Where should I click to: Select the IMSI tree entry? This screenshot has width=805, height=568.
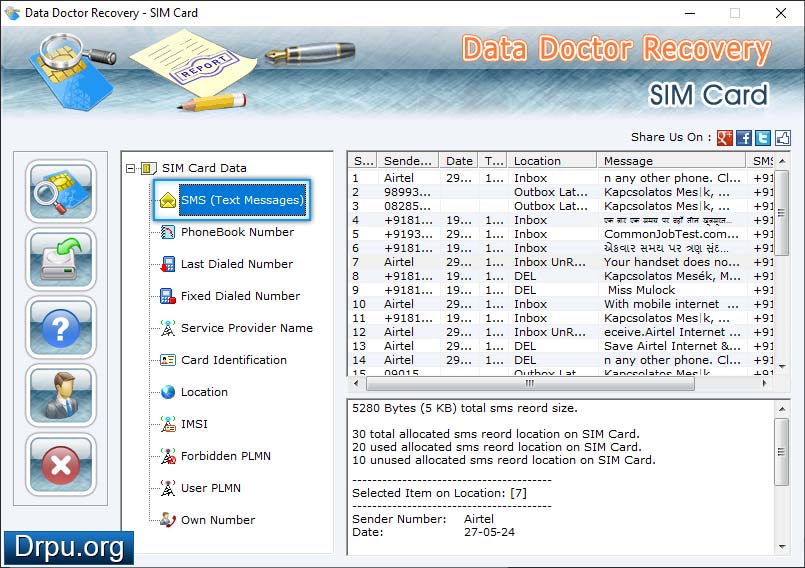click(x=194, y=424)
